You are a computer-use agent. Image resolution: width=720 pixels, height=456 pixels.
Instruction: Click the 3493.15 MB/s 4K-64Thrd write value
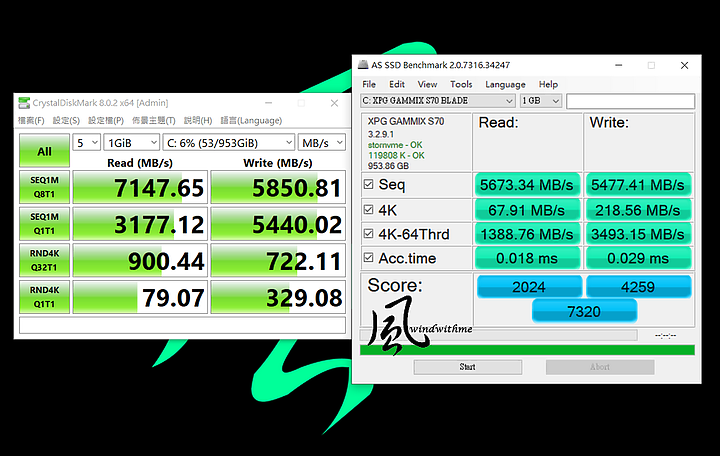pyautogui.click(x=638, y=234)
